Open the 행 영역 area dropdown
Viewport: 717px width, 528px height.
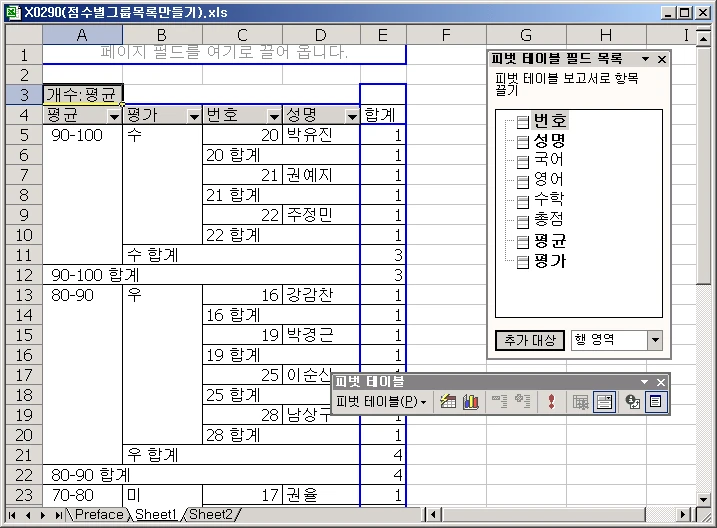click(x=655, y=340)
